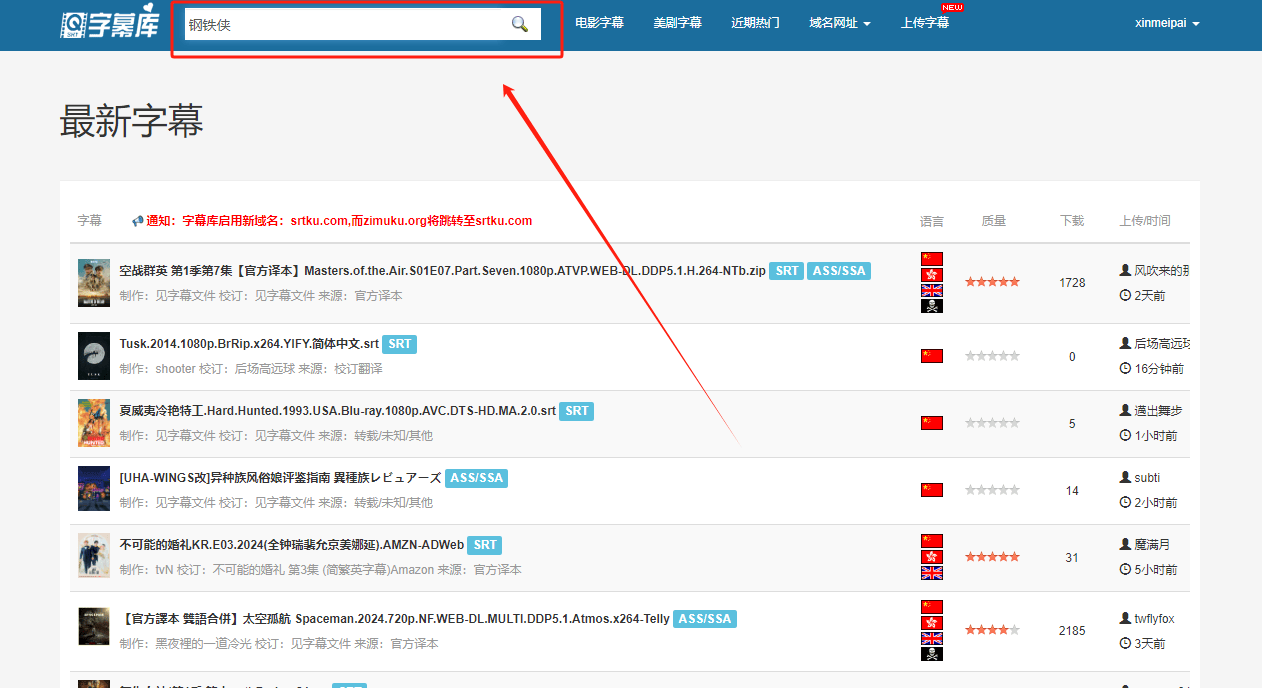Click SRT badge on Tusk subtitle
Viewport: 1262px width, 688px height.
399,344
